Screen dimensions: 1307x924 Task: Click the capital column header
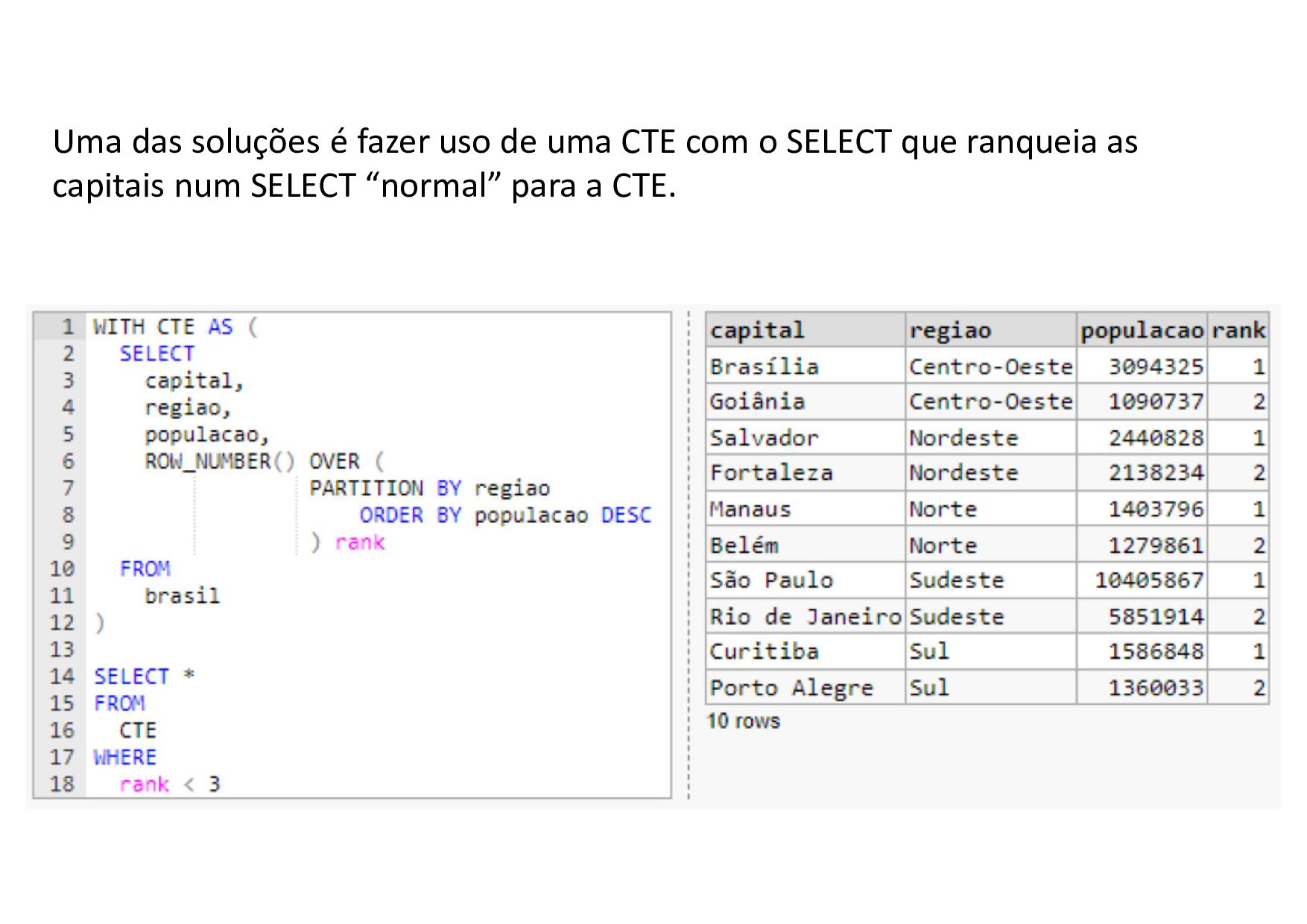pos(805,330)
